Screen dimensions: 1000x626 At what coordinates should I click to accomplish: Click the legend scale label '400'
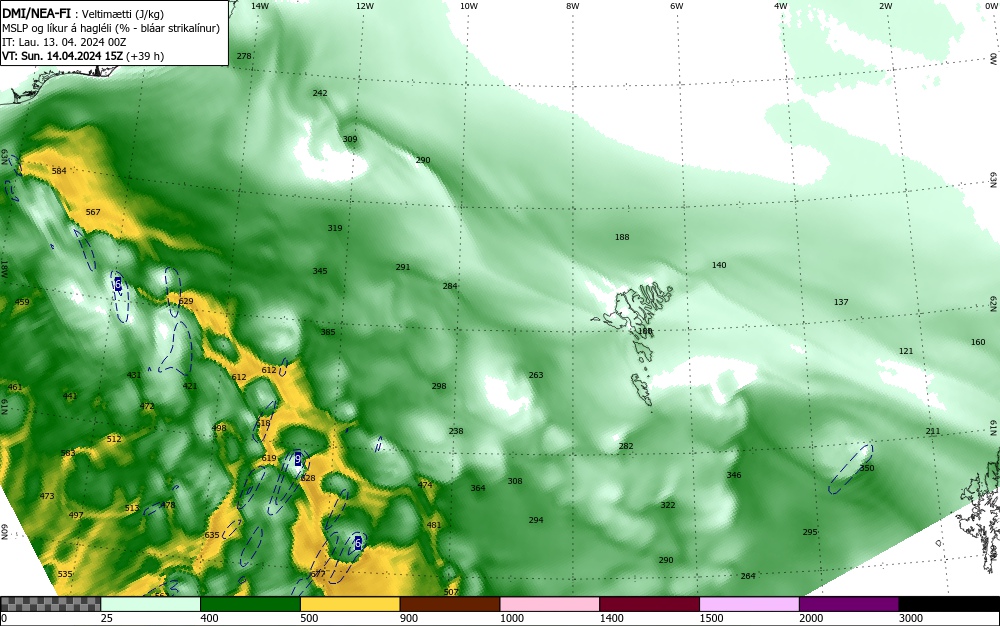209,618
